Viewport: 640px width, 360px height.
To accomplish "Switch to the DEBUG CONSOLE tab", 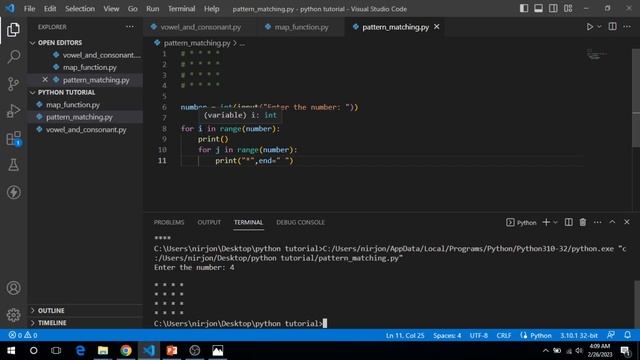I will click(300, 222).
